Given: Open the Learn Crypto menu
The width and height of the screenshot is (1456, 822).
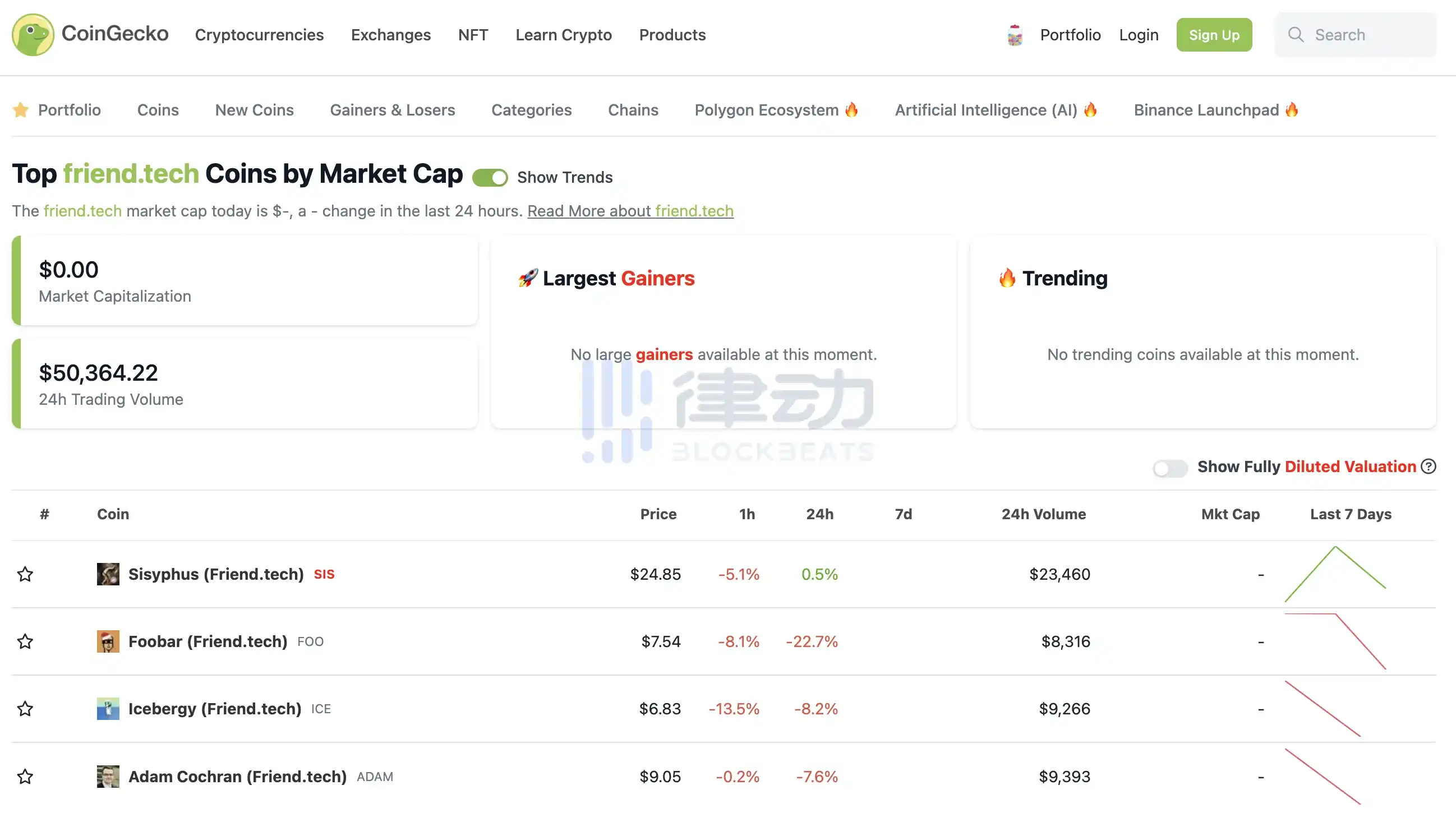Looking at the screenshot, I should tap(564, 35).
